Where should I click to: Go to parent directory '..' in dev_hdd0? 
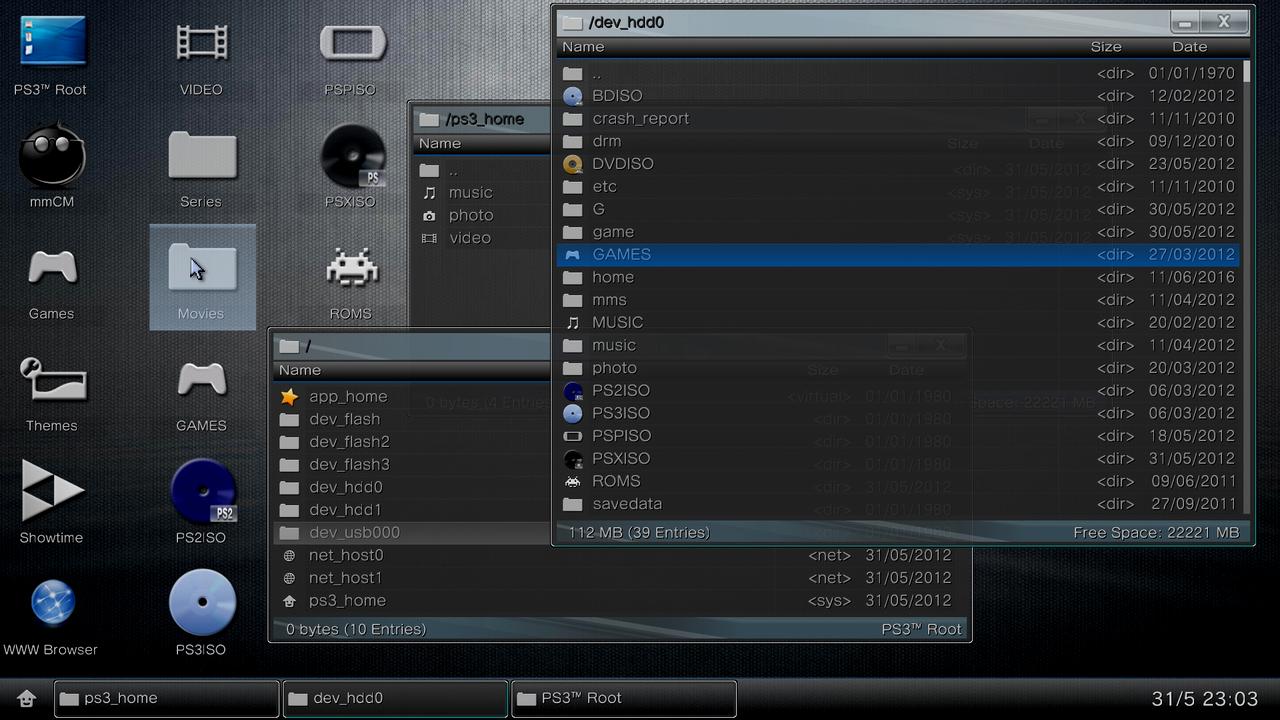[x=597, y=73]
